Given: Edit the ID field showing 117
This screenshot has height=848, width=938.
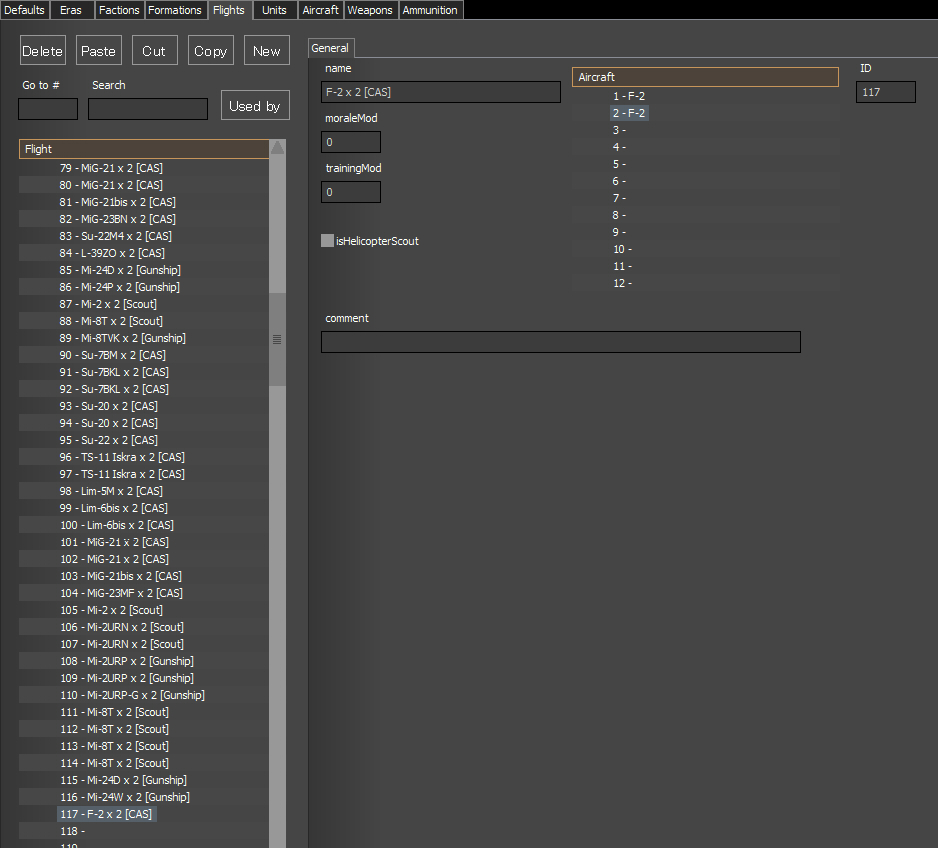Looking at the screenshot, I should pos(885,92).
